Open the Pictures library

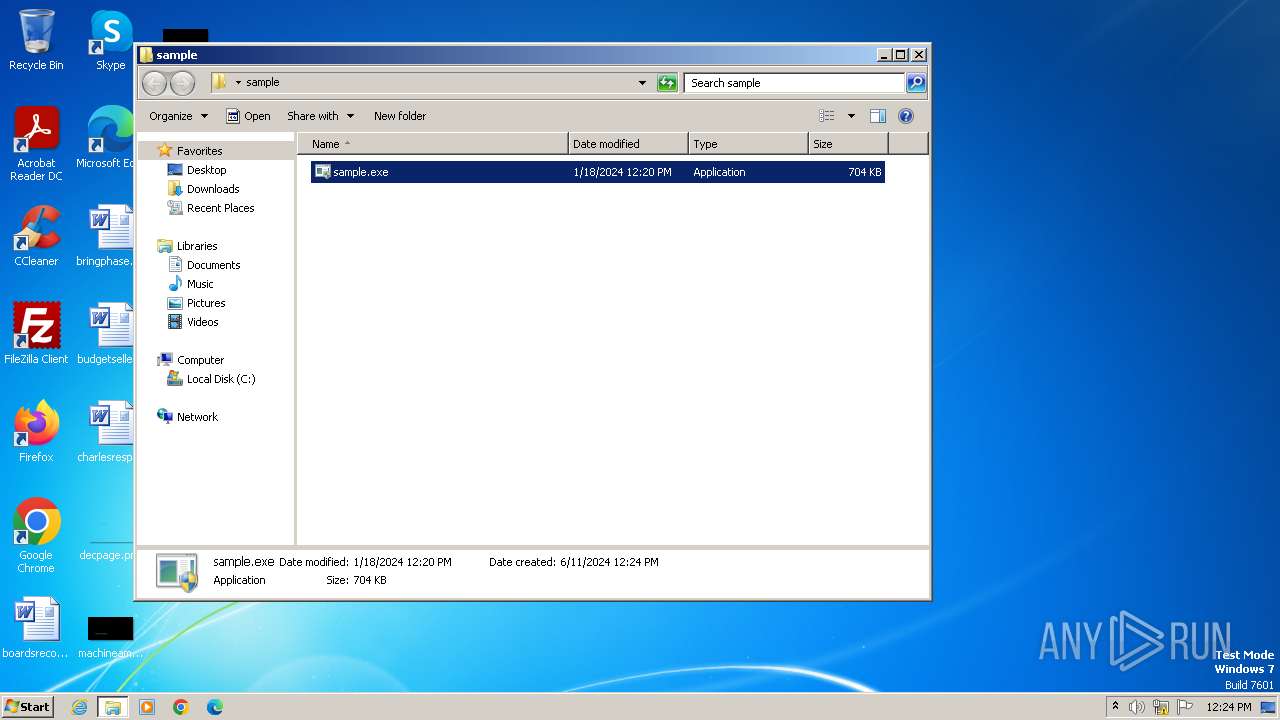[x=206, y=303]
